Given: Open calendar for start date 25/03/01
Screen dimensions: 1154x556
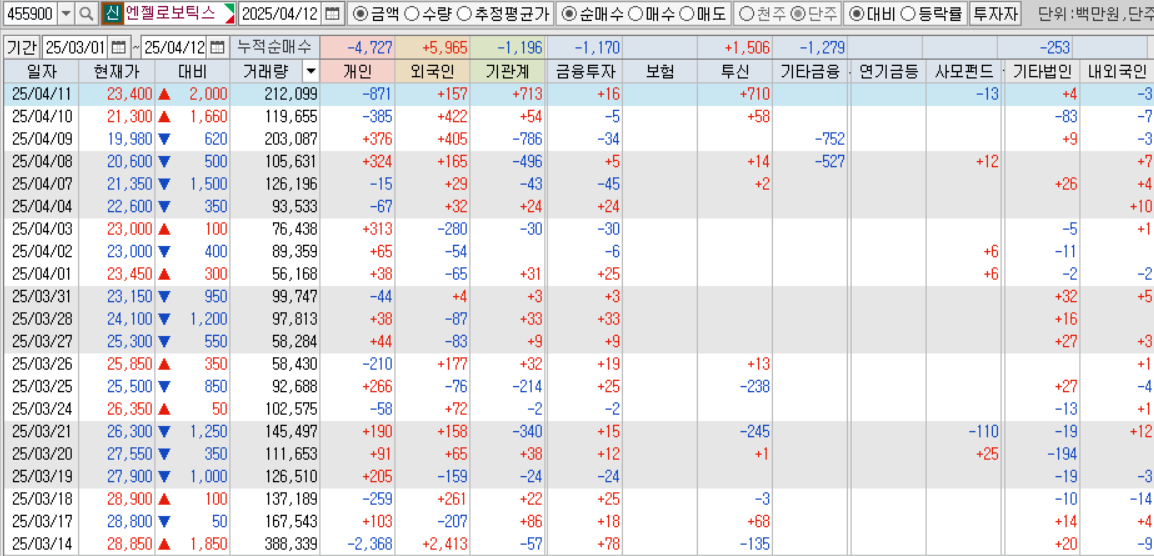Looking at the screenshot, I should click(x=119, y=49).
